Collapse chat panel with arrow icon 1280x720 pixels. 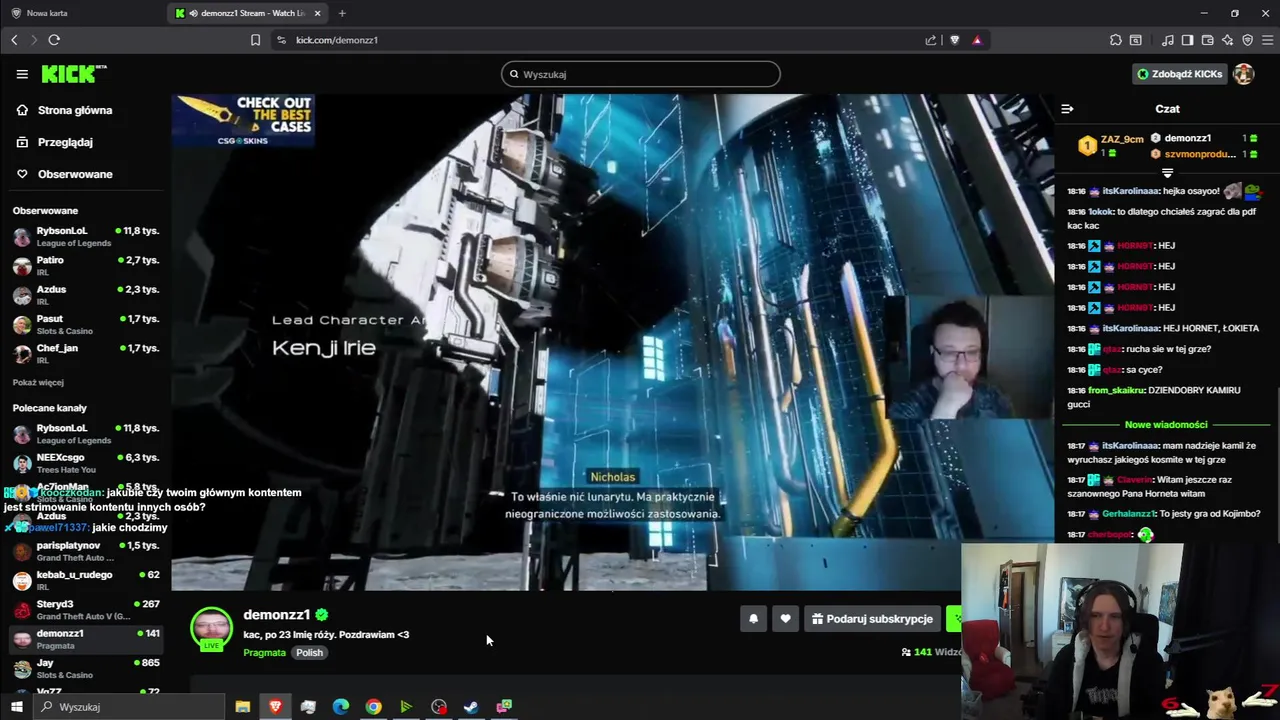pos(1067,108)
